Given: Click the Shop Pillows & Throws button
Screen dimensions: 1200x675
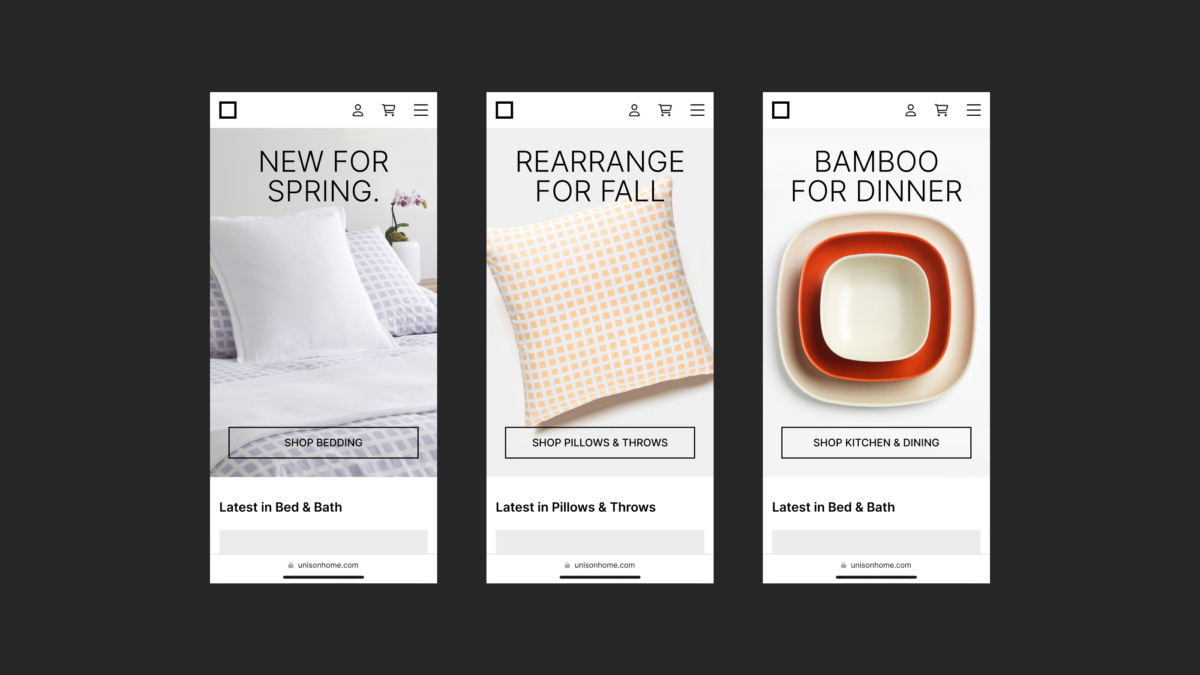Looking at the screenshot, I should 600,443.
